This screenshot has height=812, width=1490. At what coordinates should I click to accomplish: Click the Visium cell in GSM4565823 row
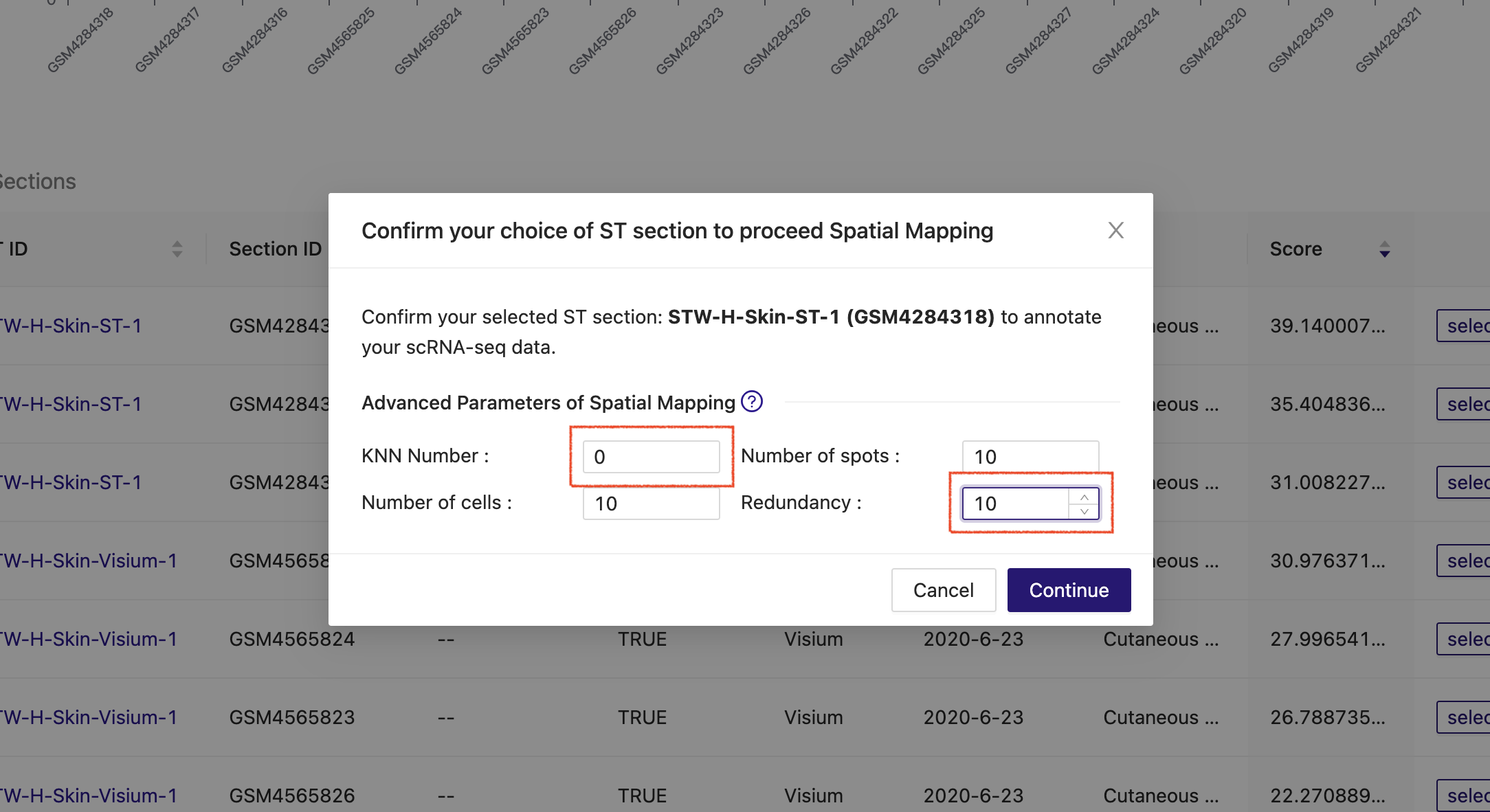click(x=814, y=717)
